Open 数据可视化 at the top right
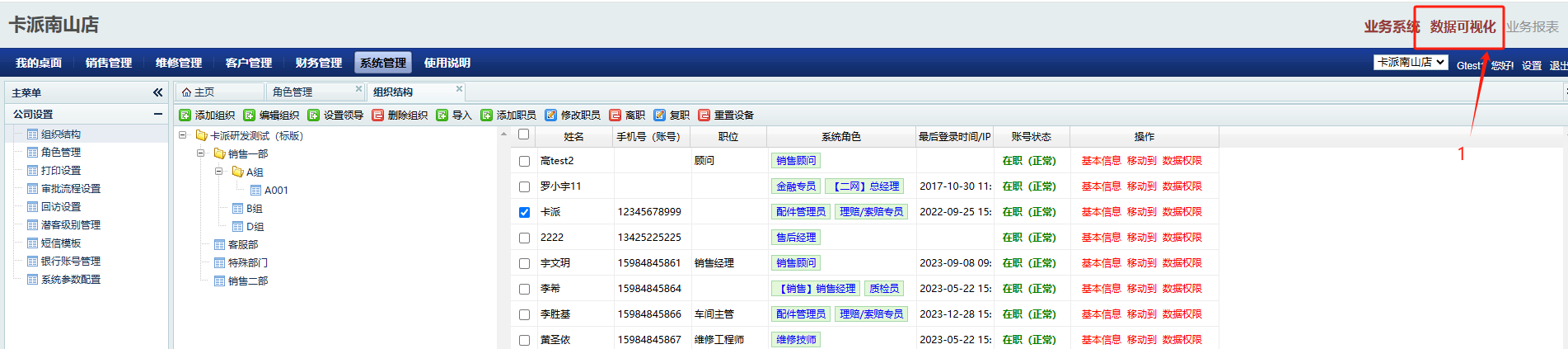This screenshot has height=349, width=1568. tap(1463, 27)
